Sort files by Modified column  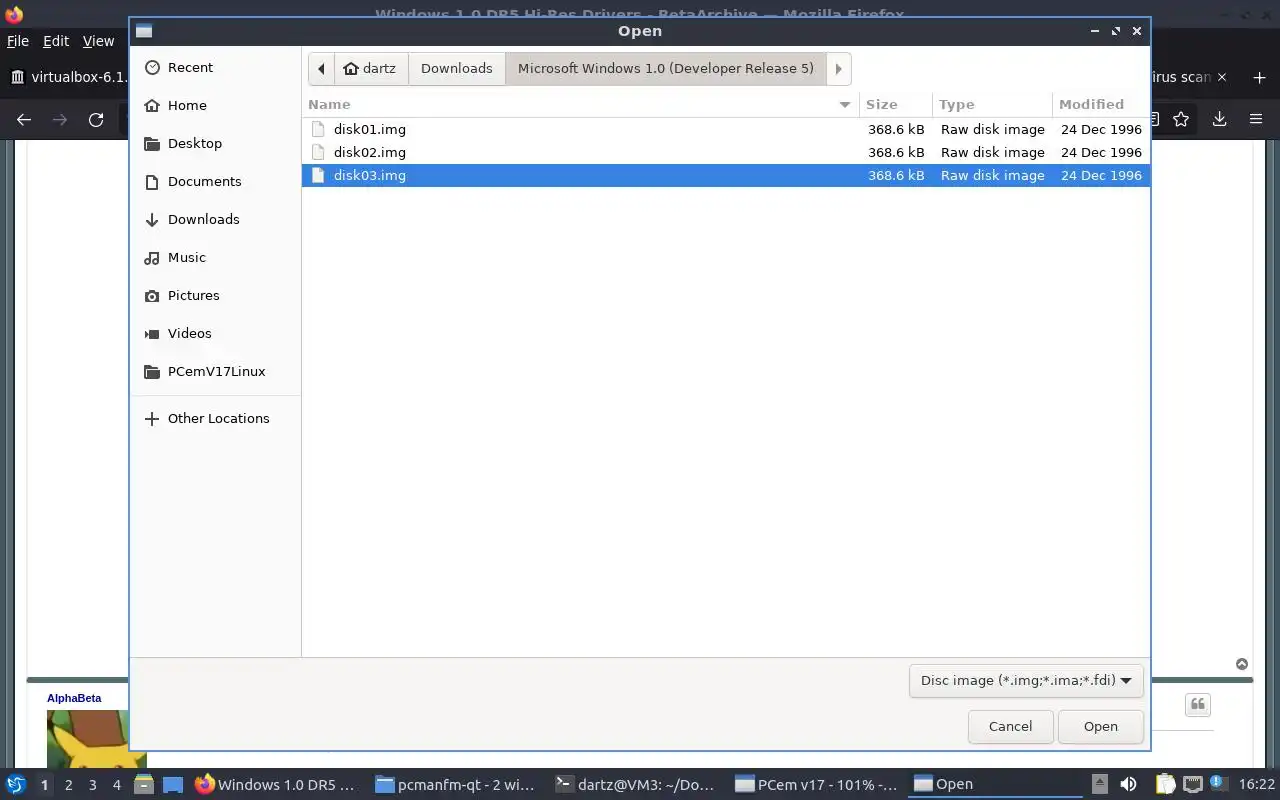click(x=1100, y=104)
